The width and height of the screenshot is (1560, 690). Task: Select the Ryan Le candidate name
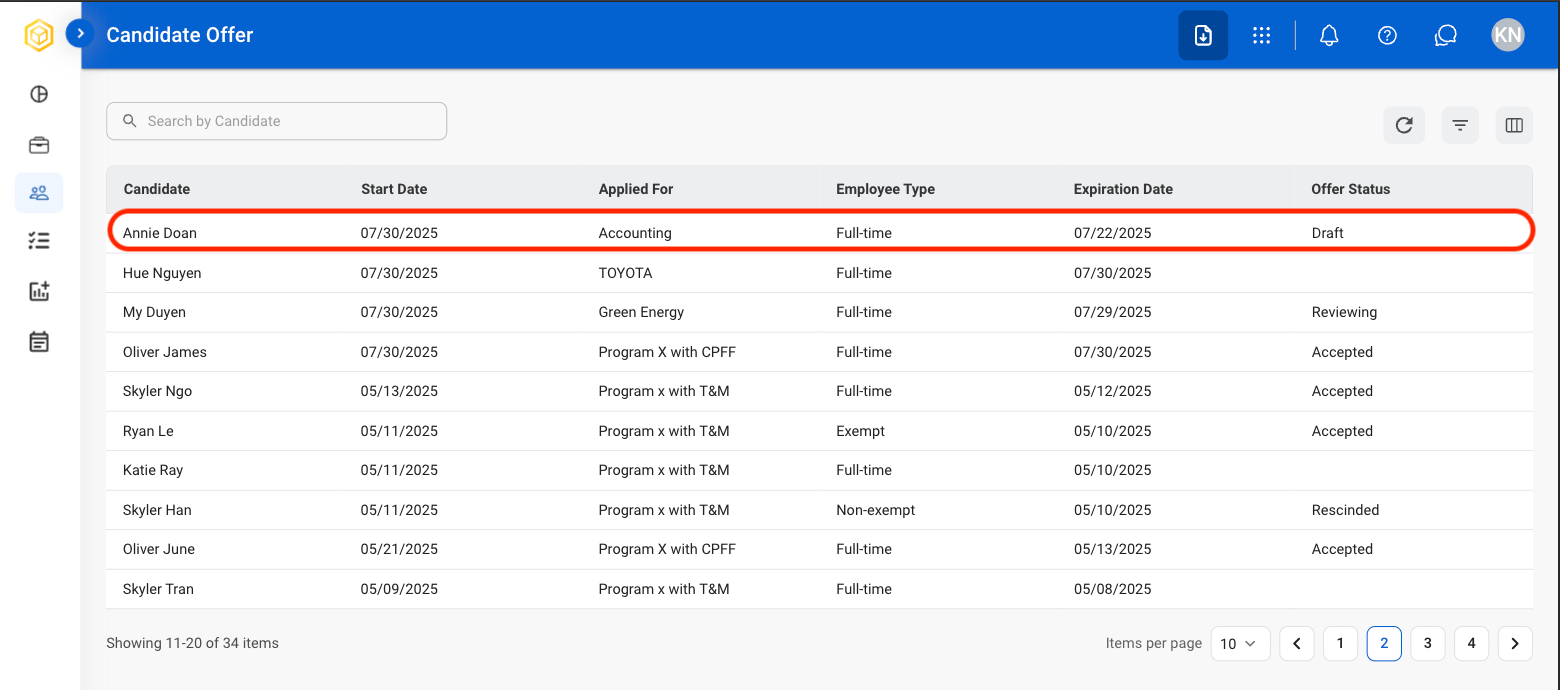pyautogui.click(x=148, y=431)
